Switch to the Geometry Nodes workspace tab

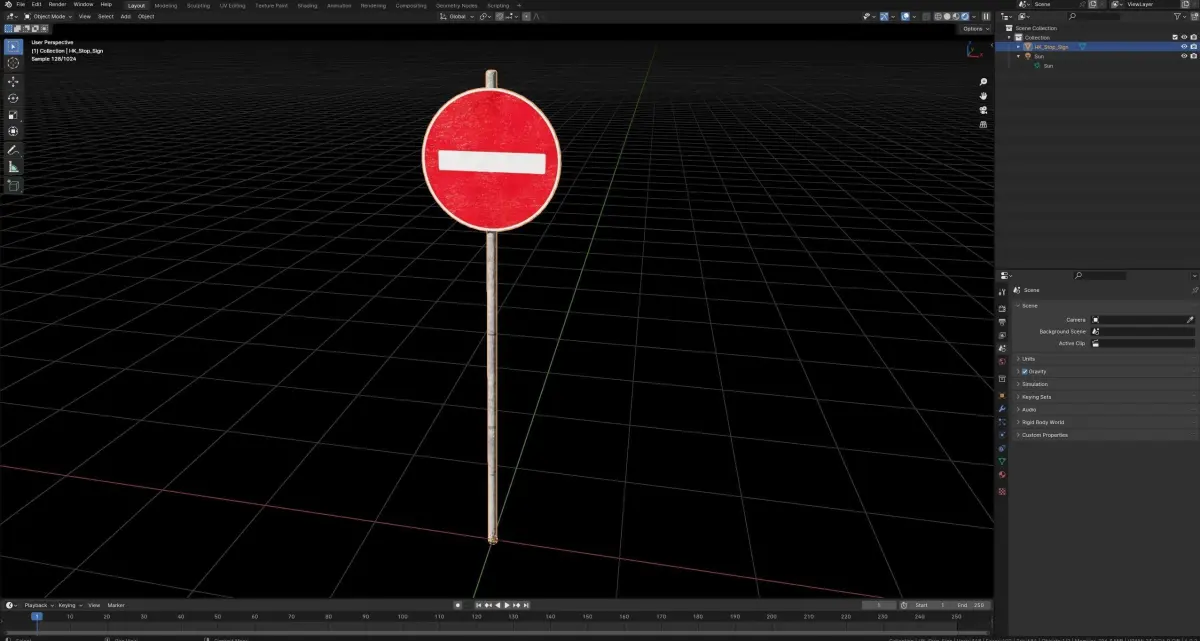tap(456, 5)
